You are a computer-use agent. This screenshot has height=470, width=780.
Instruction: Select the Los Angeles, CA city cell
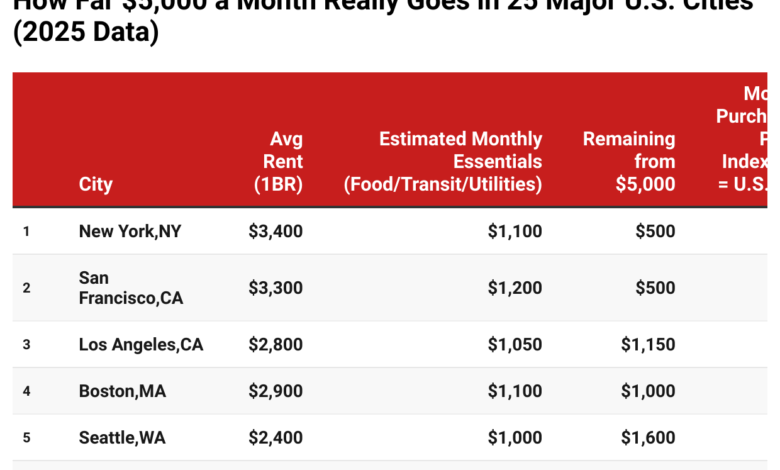pyautogui.click(x=140, y=345)
